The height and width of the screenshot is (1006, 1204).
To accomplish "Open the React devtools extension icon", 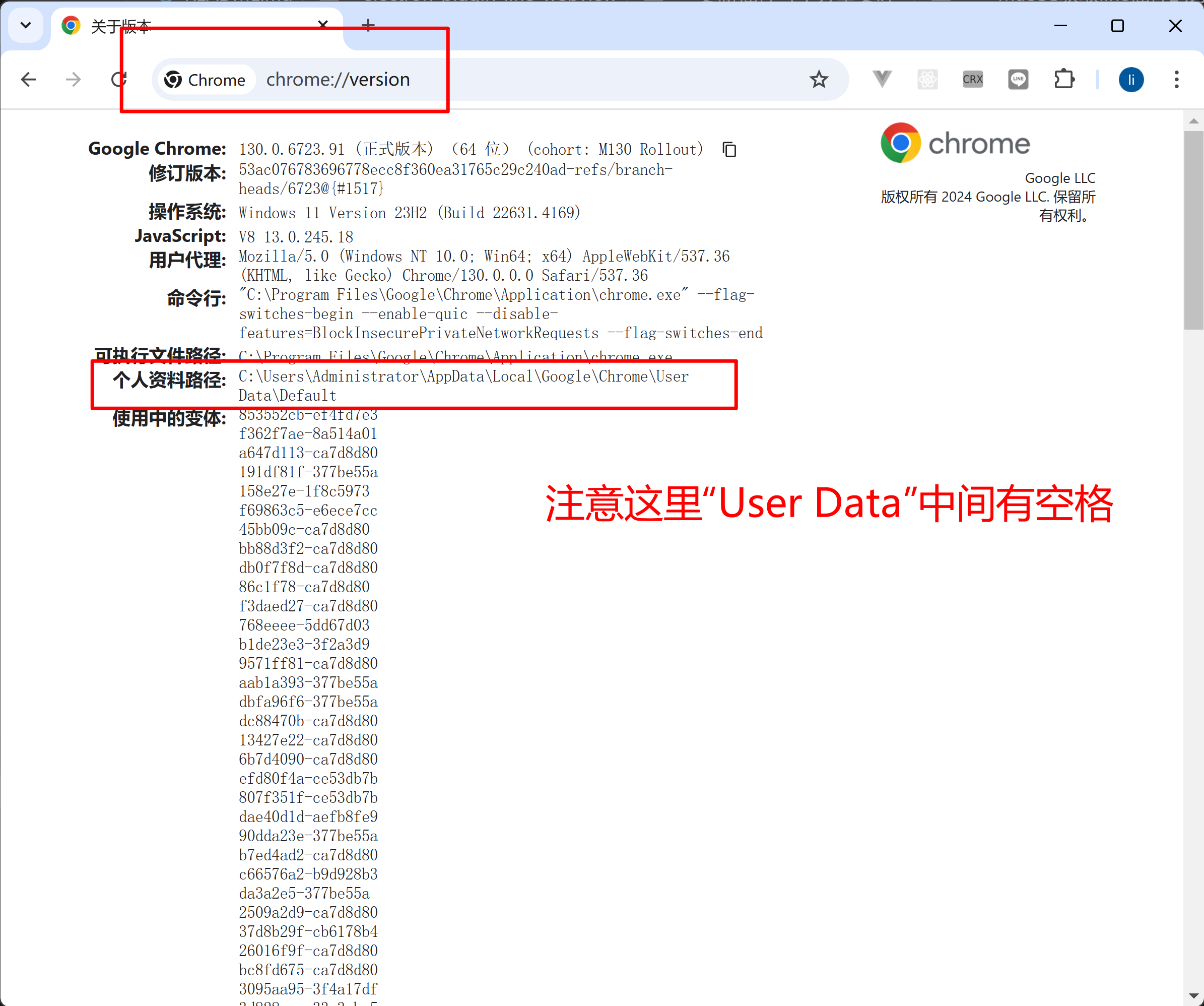I will tap(927, 79).
